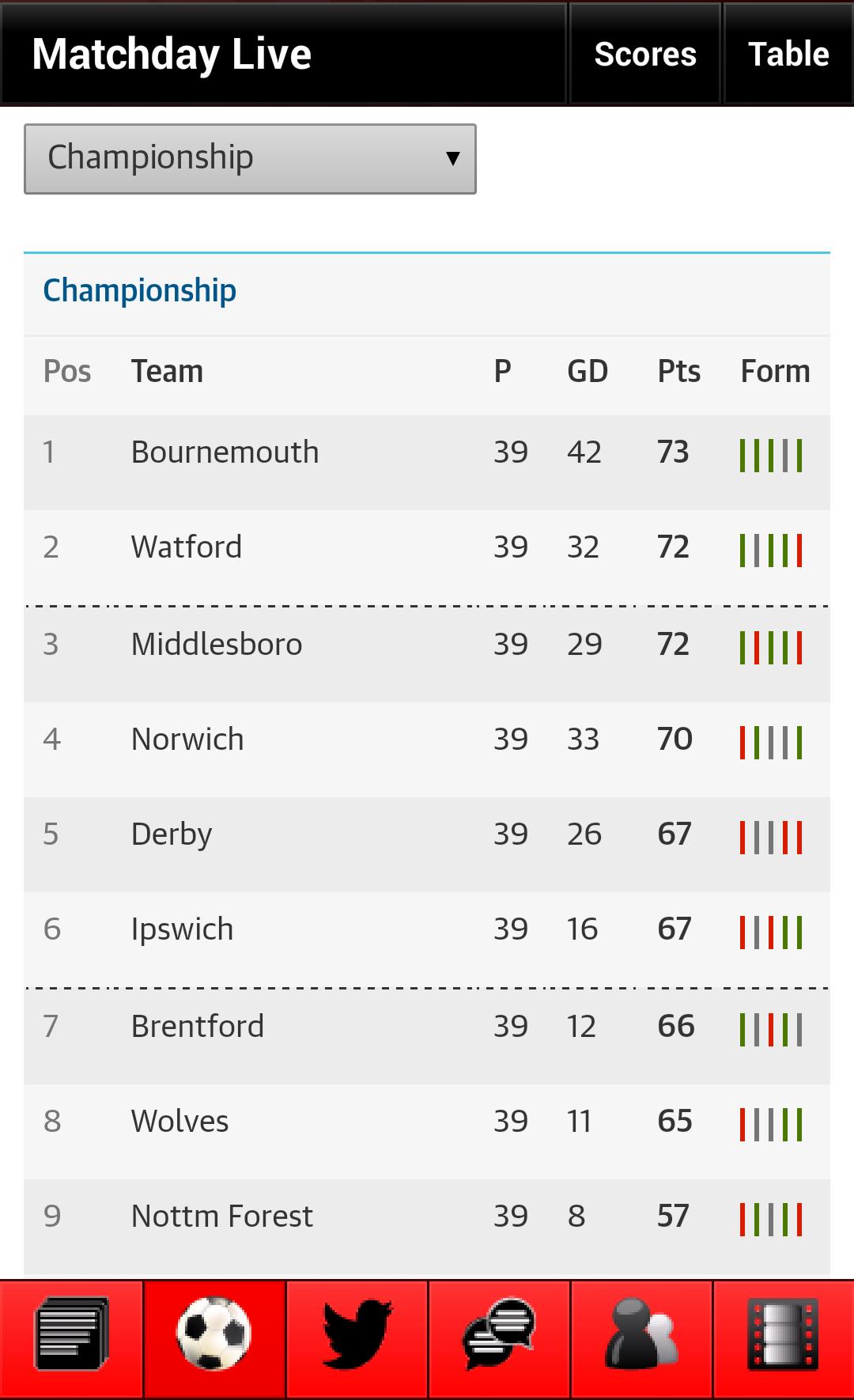Open the news articles icon
Image resolution: width=854 pixels, height=1400 pixels.
(71, 1334)
